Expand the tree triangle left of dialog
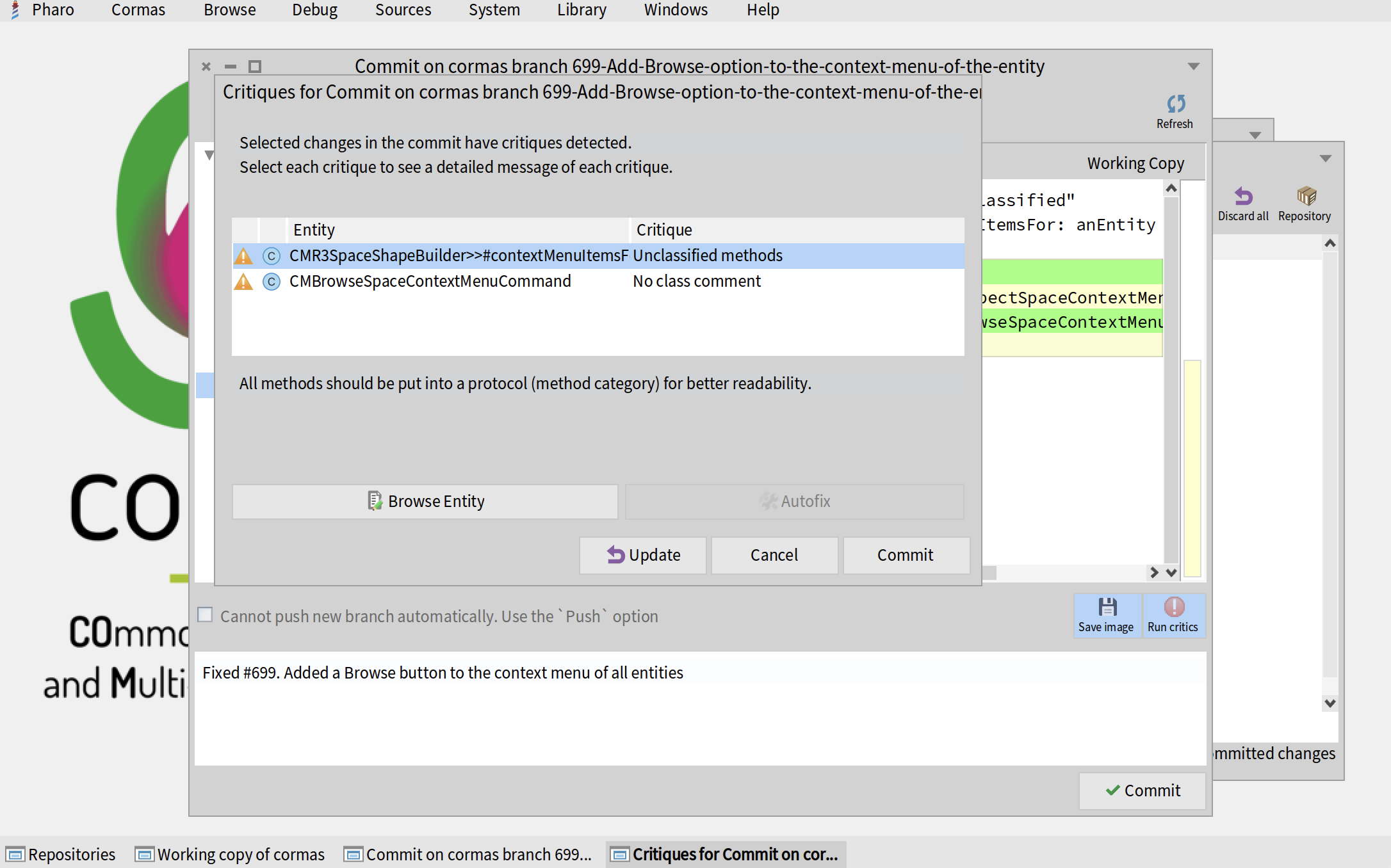1391x868 pixels. click(x=209, y=156)
